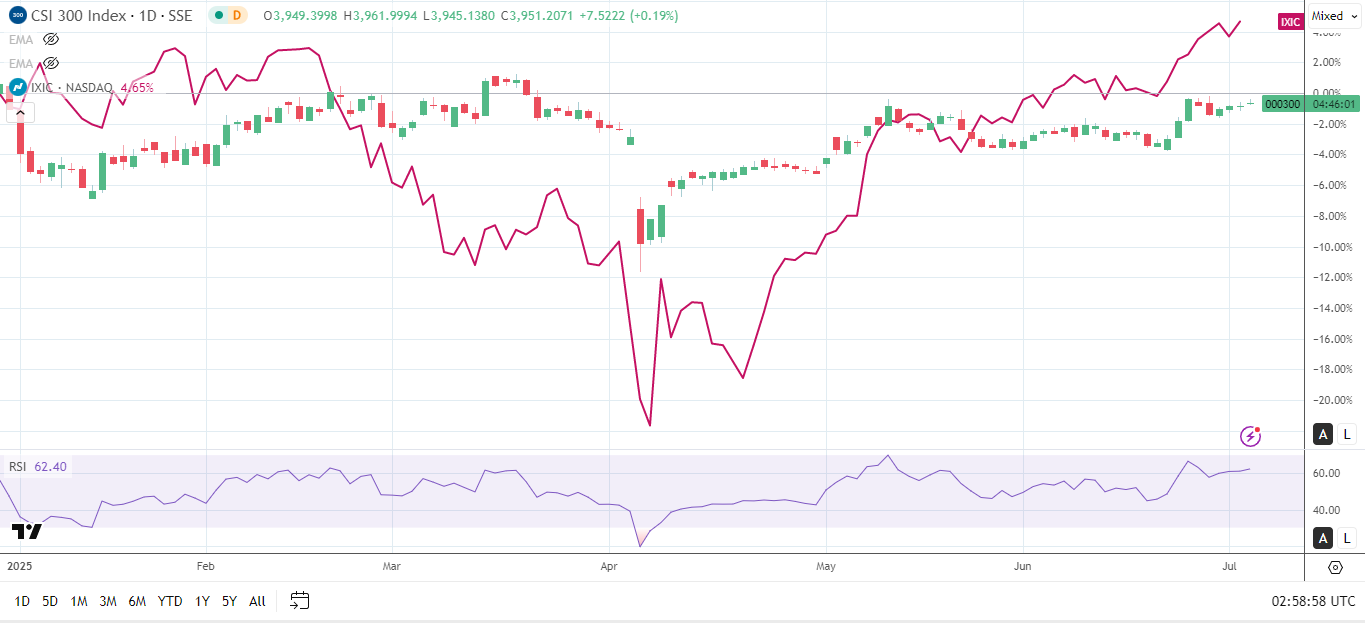Select the 6M time range
Image resolution: width=1365 pixels, height=623 pixels.
point(137,601)
